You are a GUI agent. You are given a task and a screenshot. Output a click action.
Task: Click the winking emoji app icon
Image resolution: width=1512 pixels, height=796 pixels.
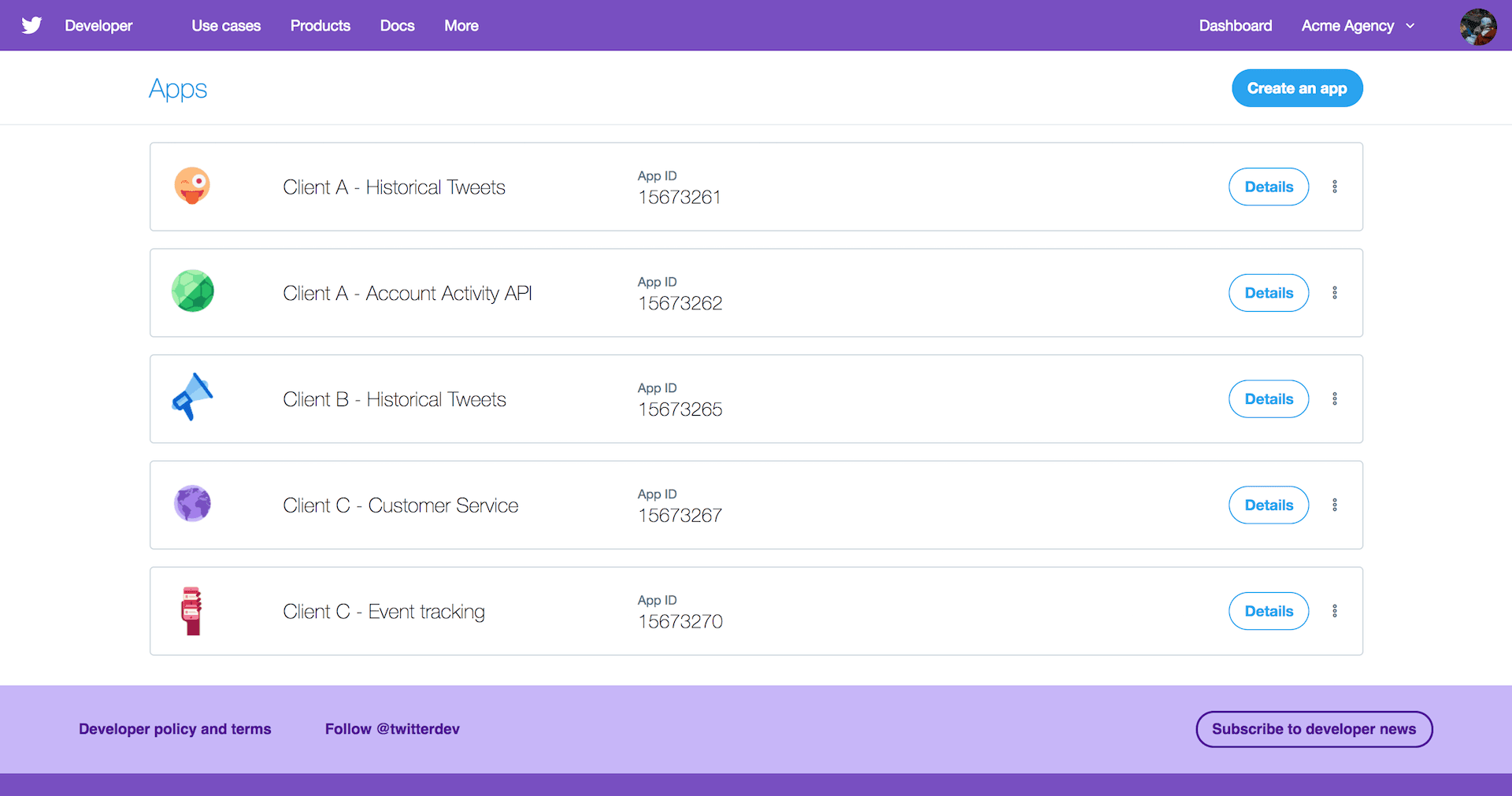[x=192, y=186]
